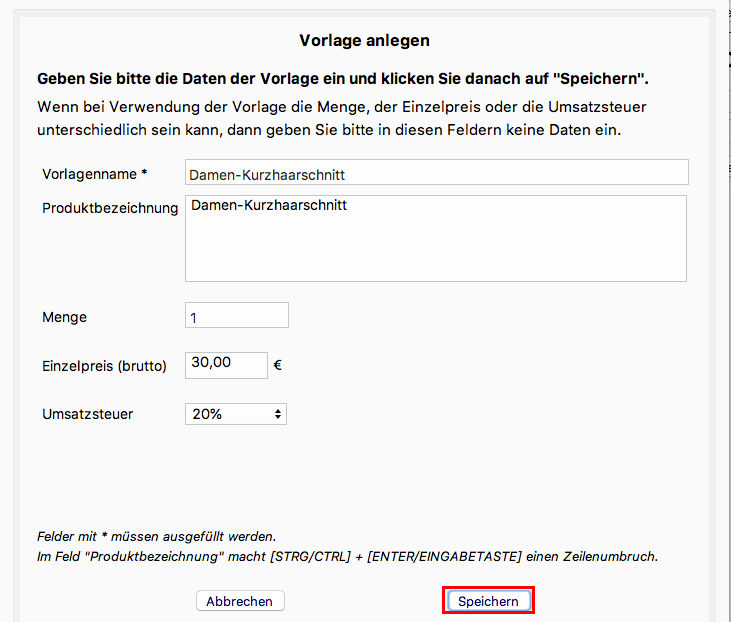Click the Speichern button

coord(488,601)
